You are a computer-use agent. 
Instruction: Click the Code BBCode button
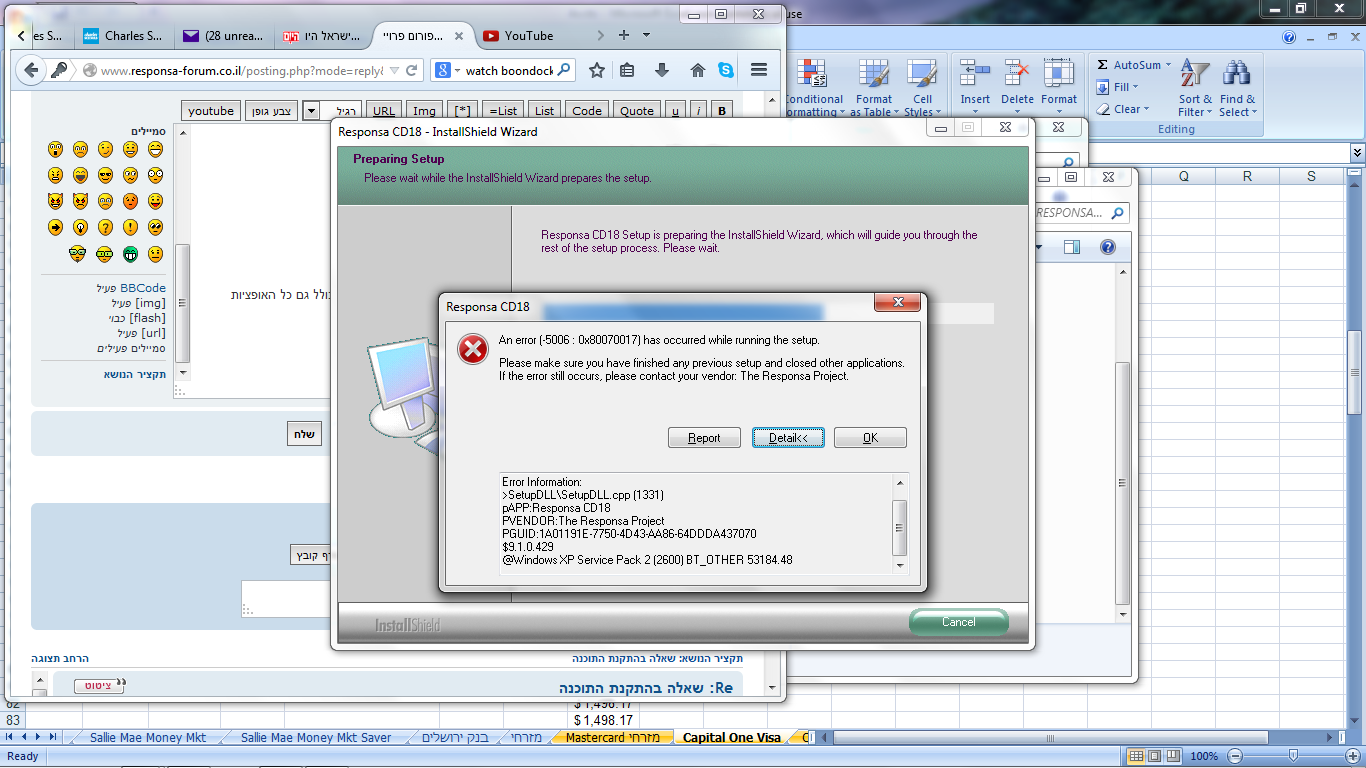(587, 111)
